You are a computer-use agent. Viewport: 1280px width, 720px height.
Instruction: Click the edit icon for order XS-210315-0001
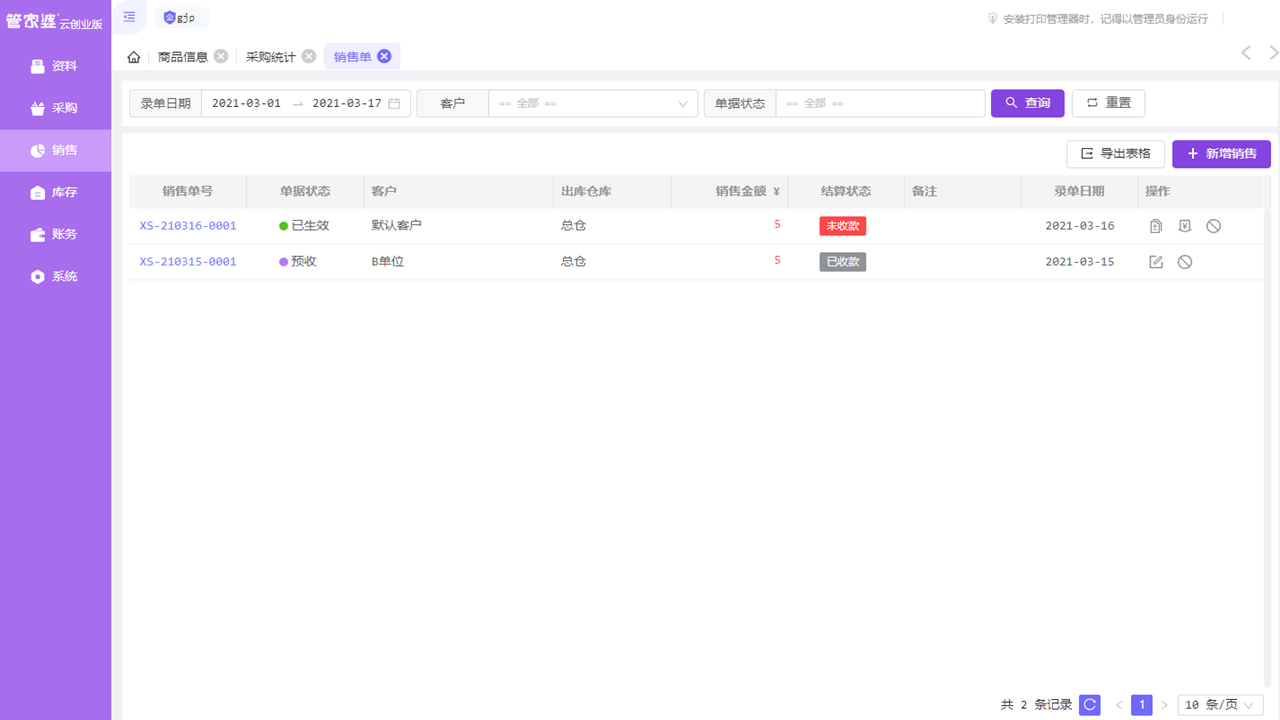pos(1156,262)
